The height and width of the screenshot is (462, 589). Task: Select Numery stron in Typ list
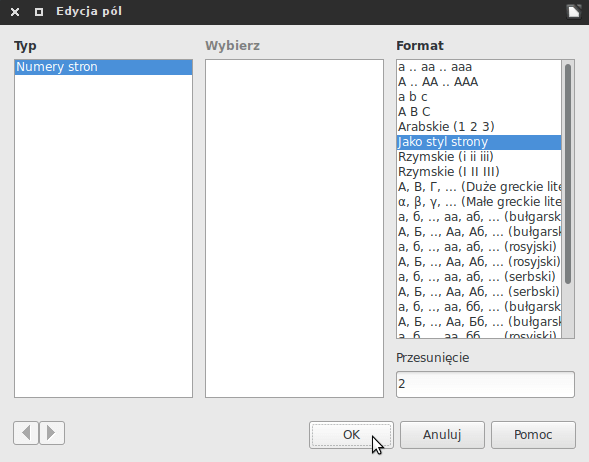click(103, 67)
